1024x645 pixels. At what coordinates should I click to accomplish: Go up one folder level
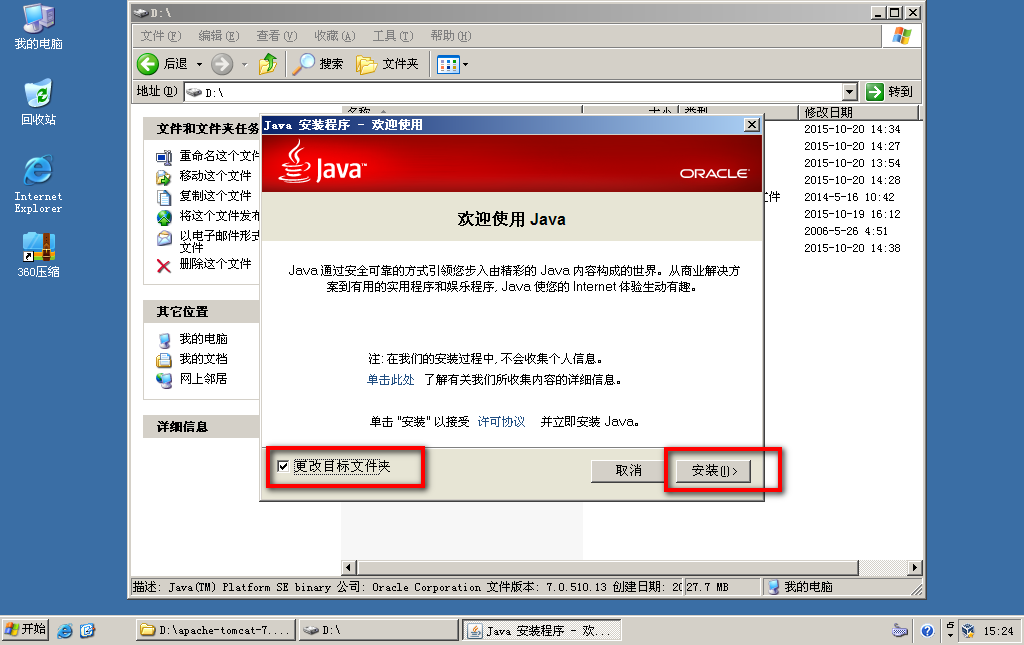268,64
